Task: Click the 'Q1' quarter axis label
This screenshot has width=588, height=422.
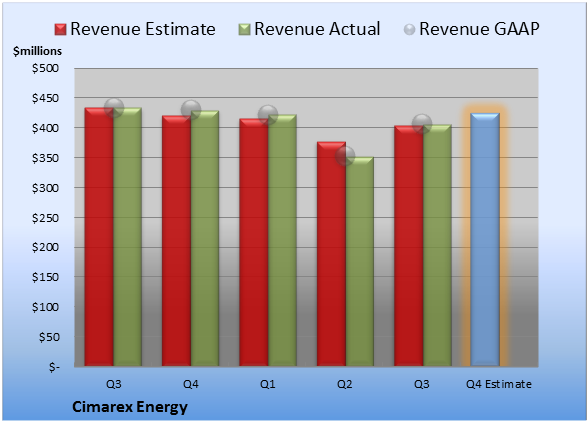Action: point(268,384)
